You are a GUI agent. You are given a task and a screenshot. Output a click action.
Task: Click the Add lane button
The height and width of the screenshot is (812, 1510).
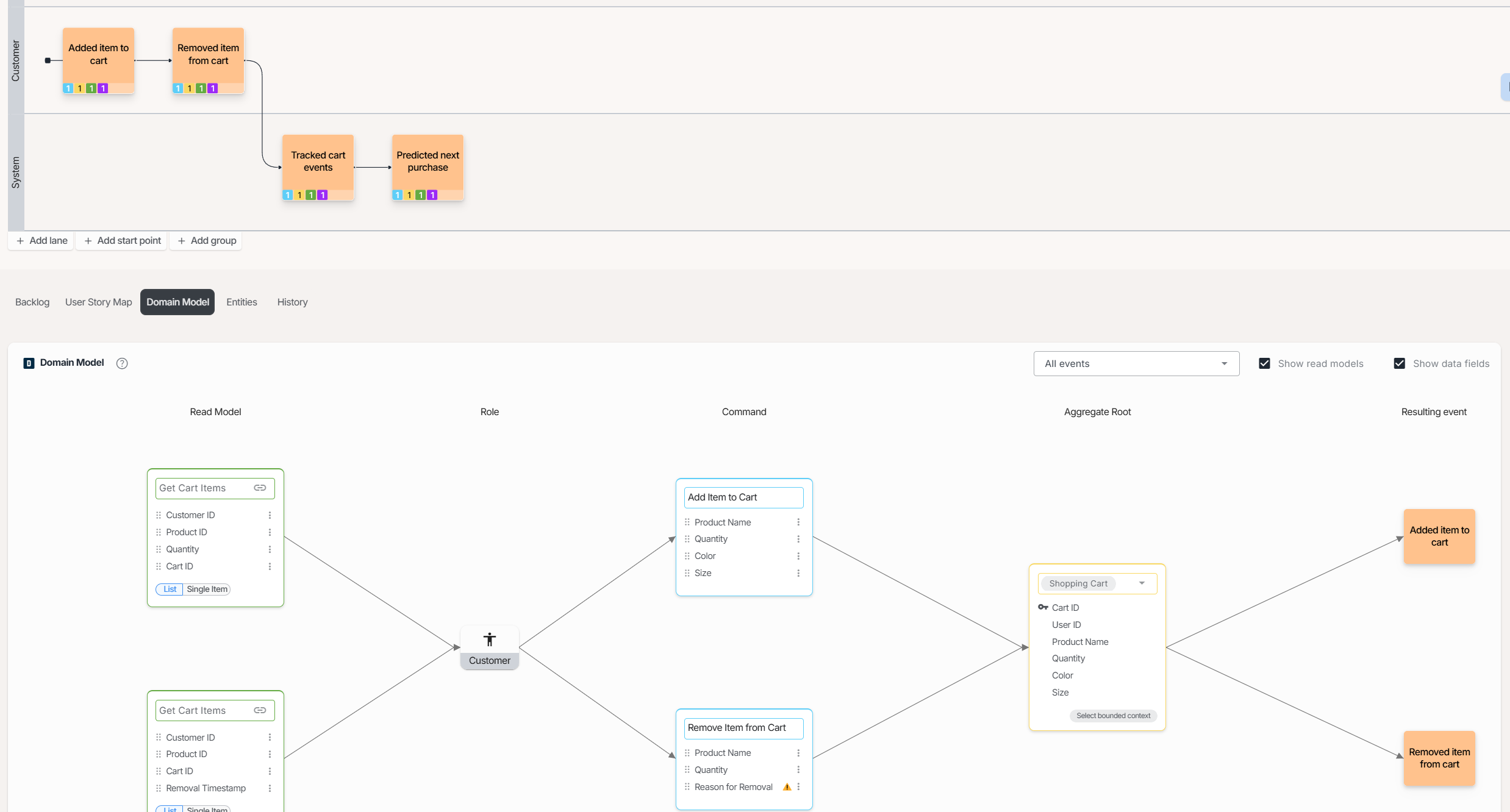[x=41, y=240]
